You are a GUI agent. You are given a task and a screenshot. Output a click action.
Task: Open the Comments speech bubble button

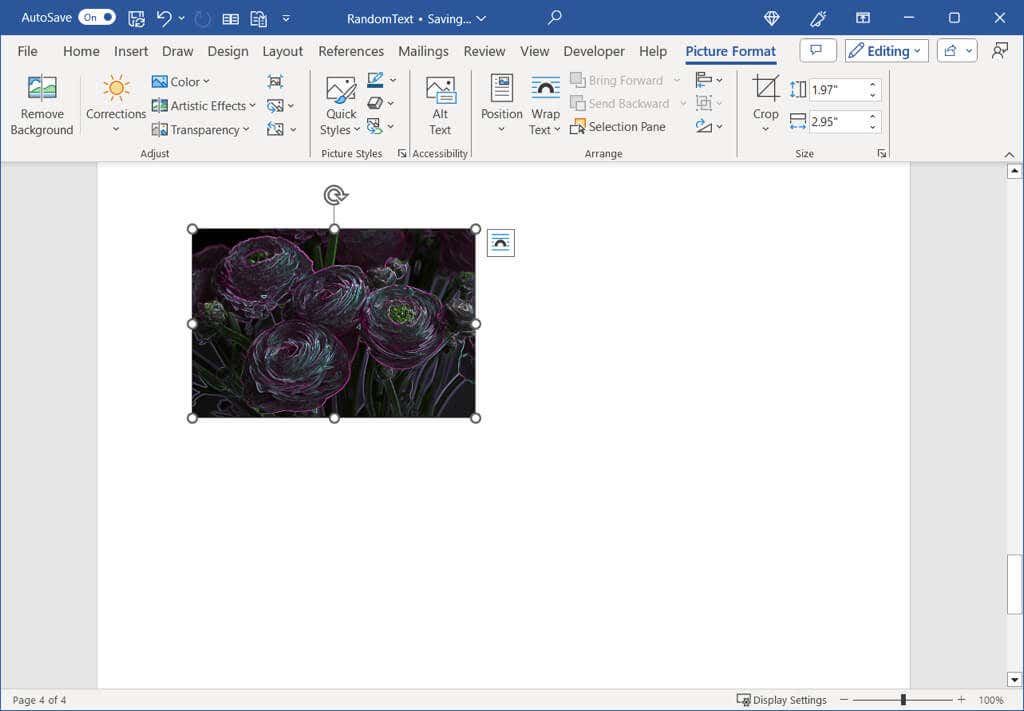coord(818,51)
